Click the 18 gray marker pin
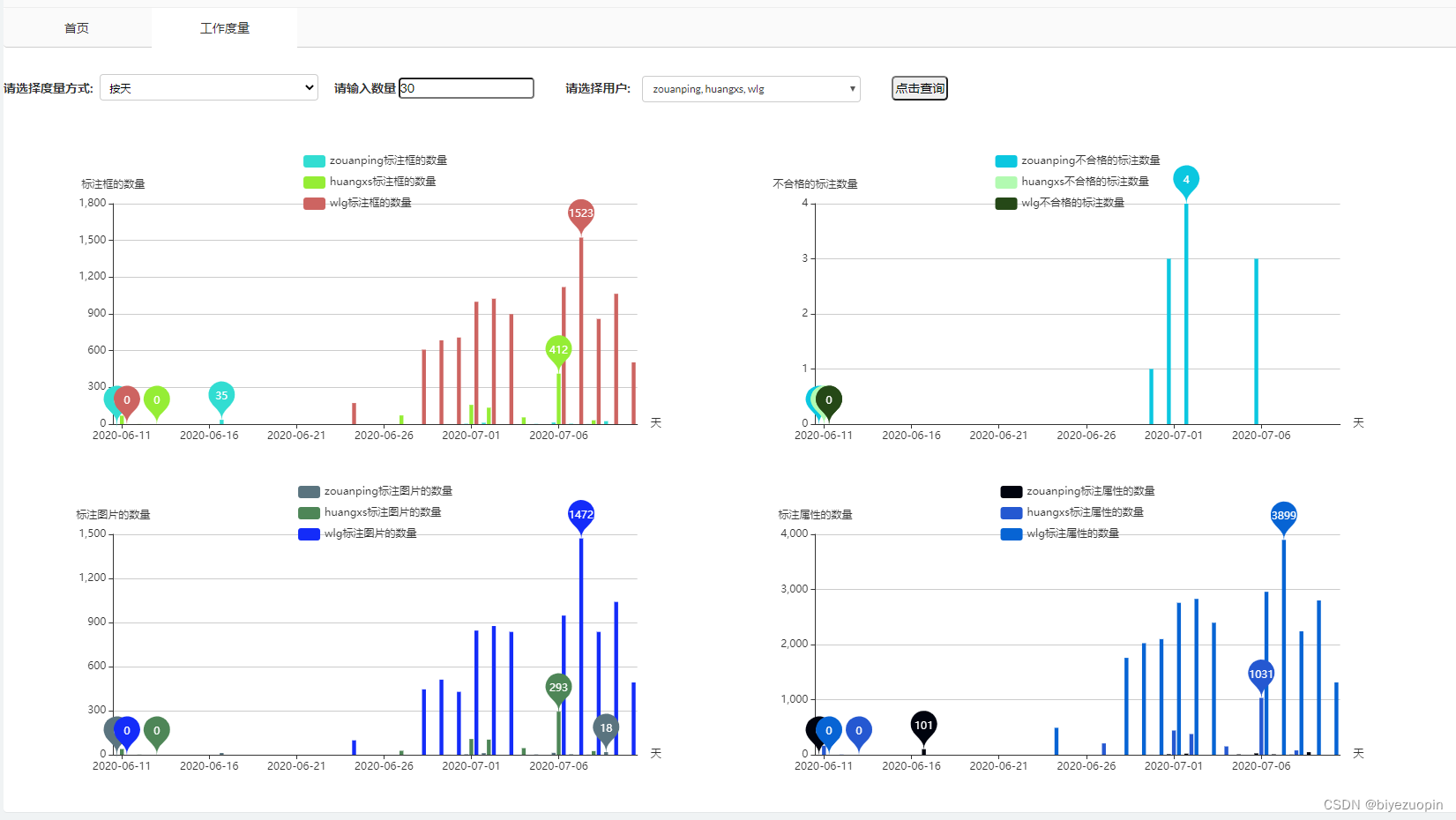 pos(606,729)
